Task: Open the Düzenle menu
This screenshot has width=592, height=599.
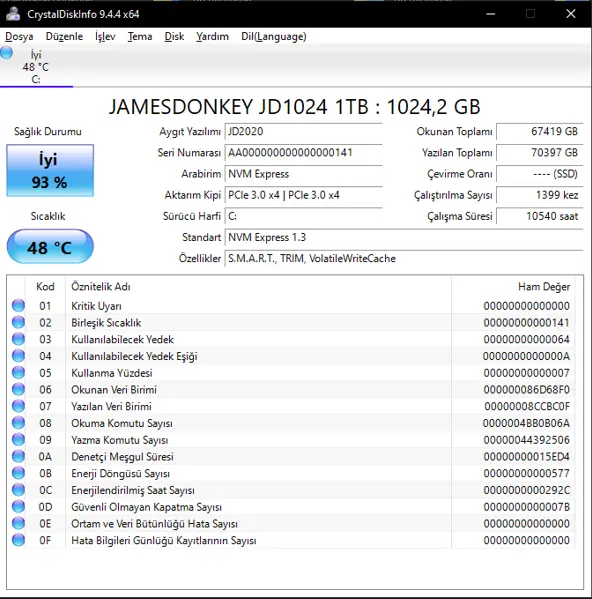Action: 64,36
